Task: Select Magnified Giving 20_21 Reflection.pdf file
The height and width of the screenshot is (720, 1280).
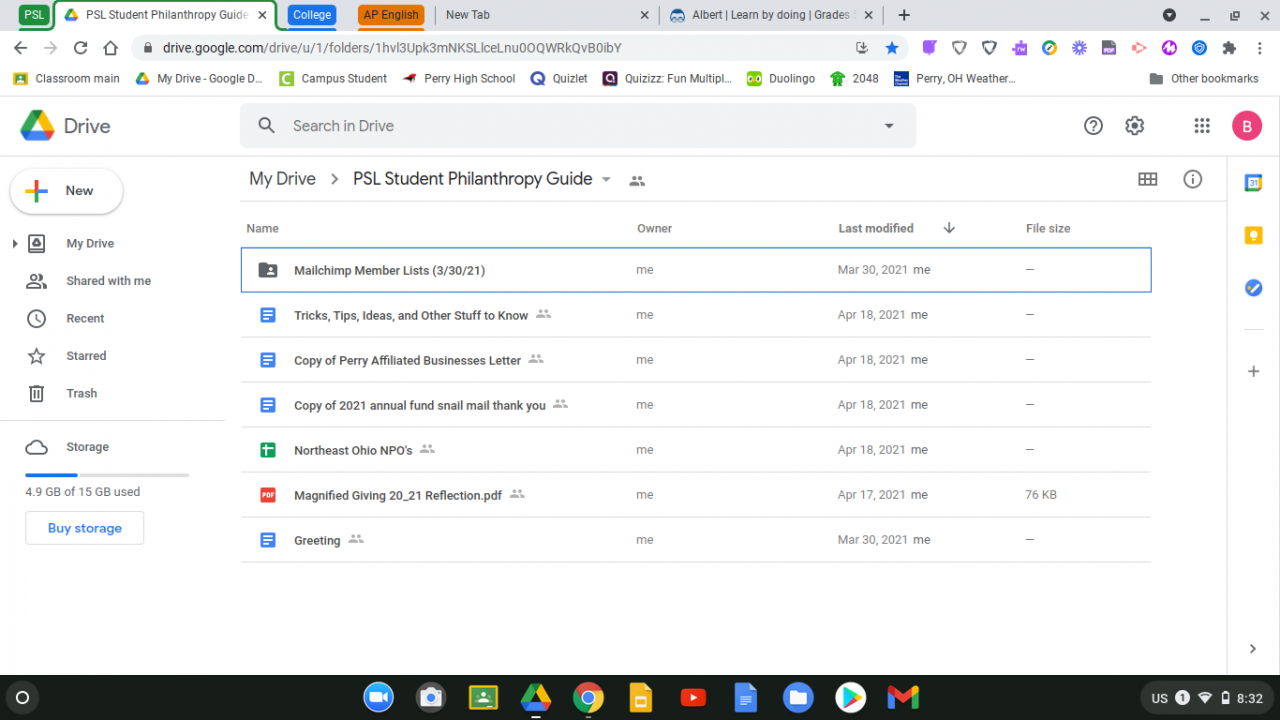Action: (696, 495)
